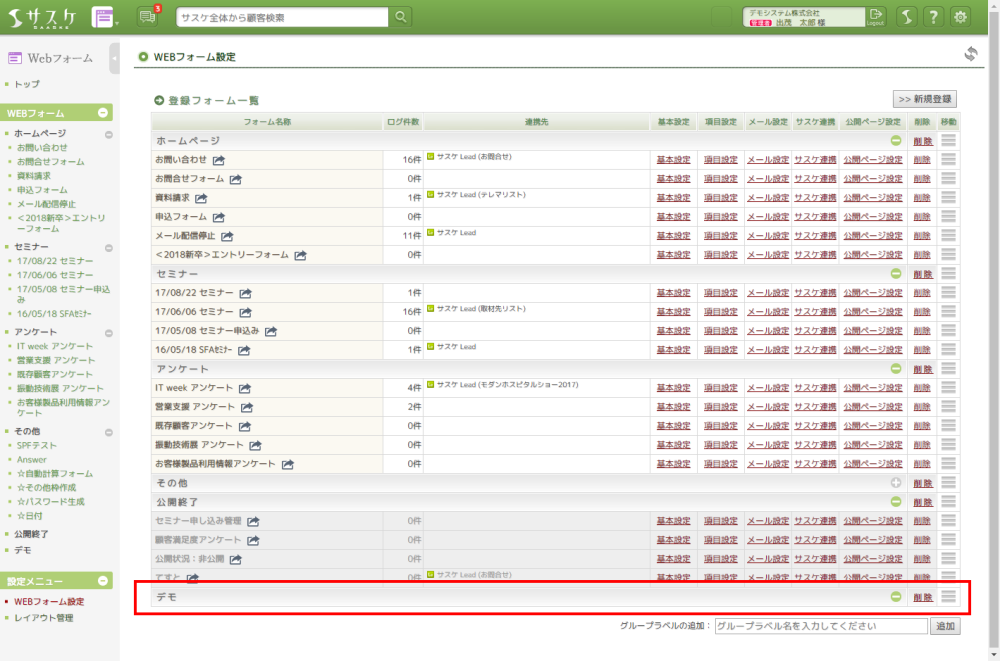Click the refresh arrows icon near page title
Screen dimensions: 1000x661
pyautogui.click(x=970, y=54)
